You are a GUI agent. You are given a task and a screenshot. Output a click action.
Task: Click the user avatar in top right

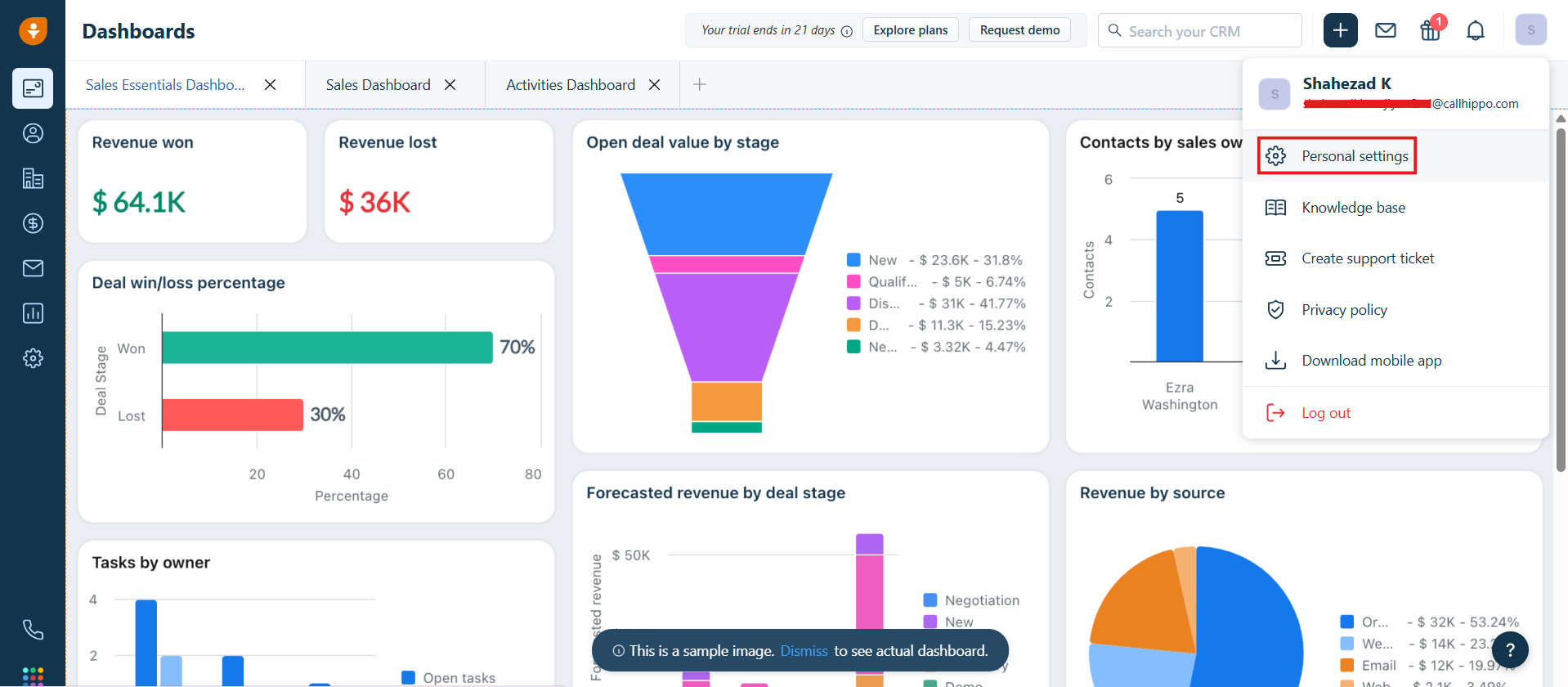(1531, 30)
